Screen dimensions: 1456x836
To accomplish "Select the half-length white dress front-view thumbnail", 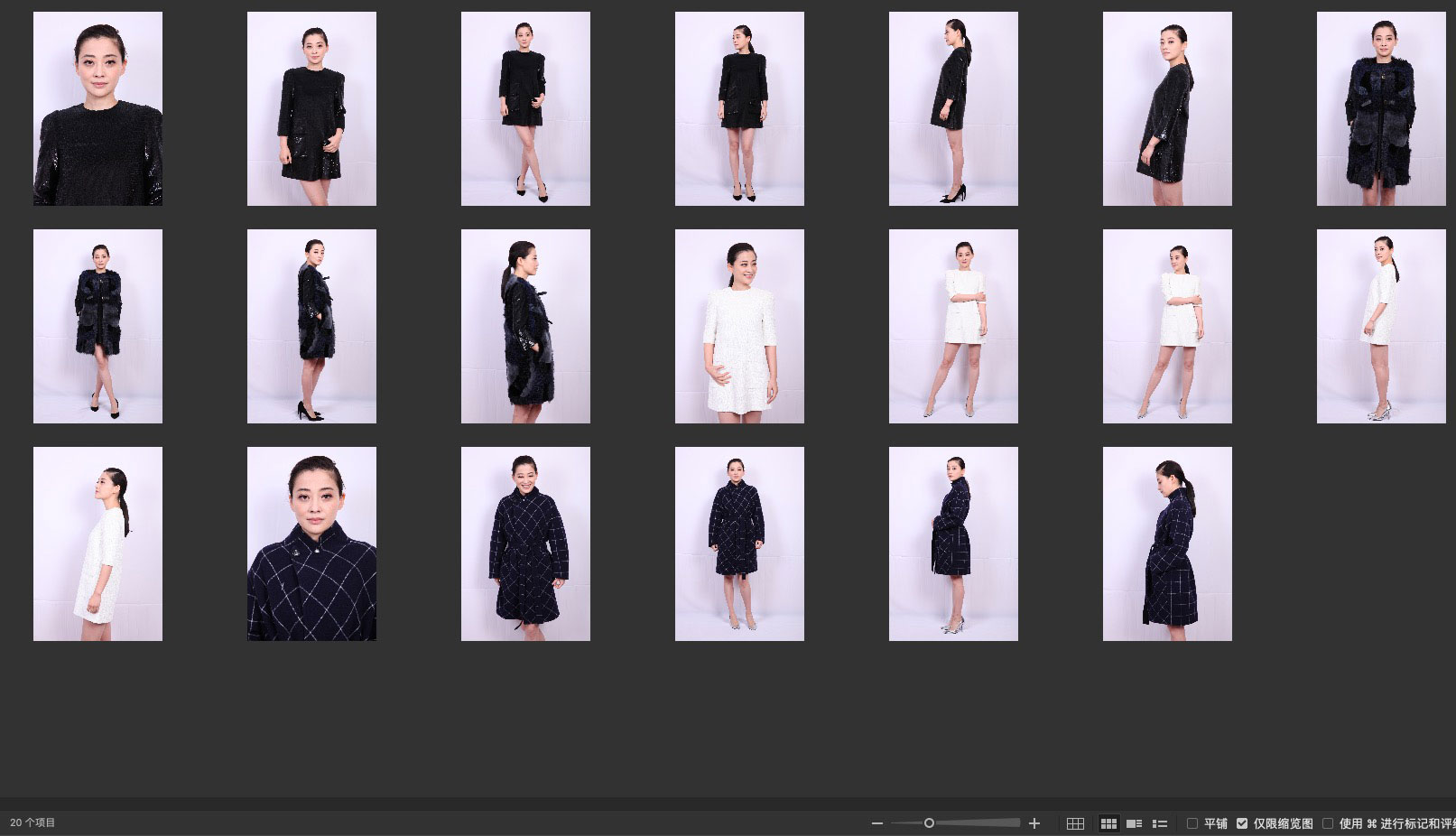I will coord(739,326).
